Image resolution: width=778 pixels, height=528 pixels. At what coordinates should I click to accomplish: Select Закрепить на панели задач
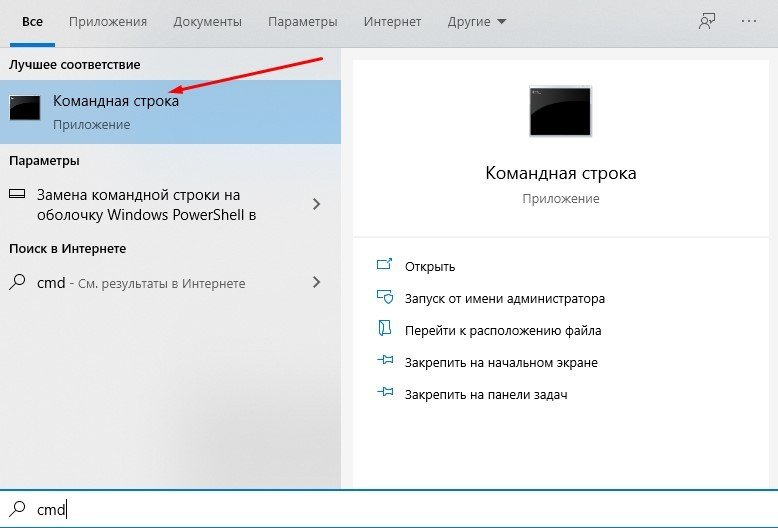click(x=486, y=395)
